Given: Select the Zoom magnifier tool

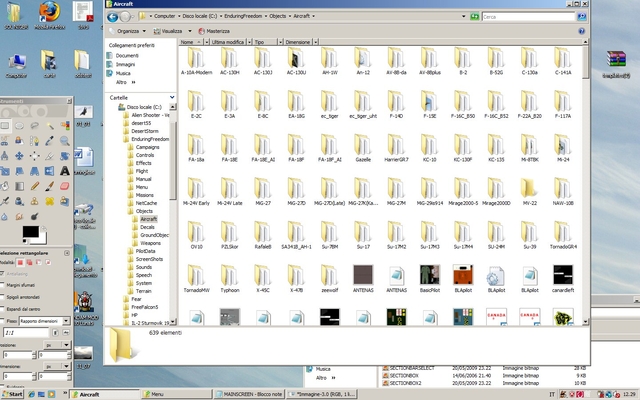Looking at the screenshot, I should [64, 141].
